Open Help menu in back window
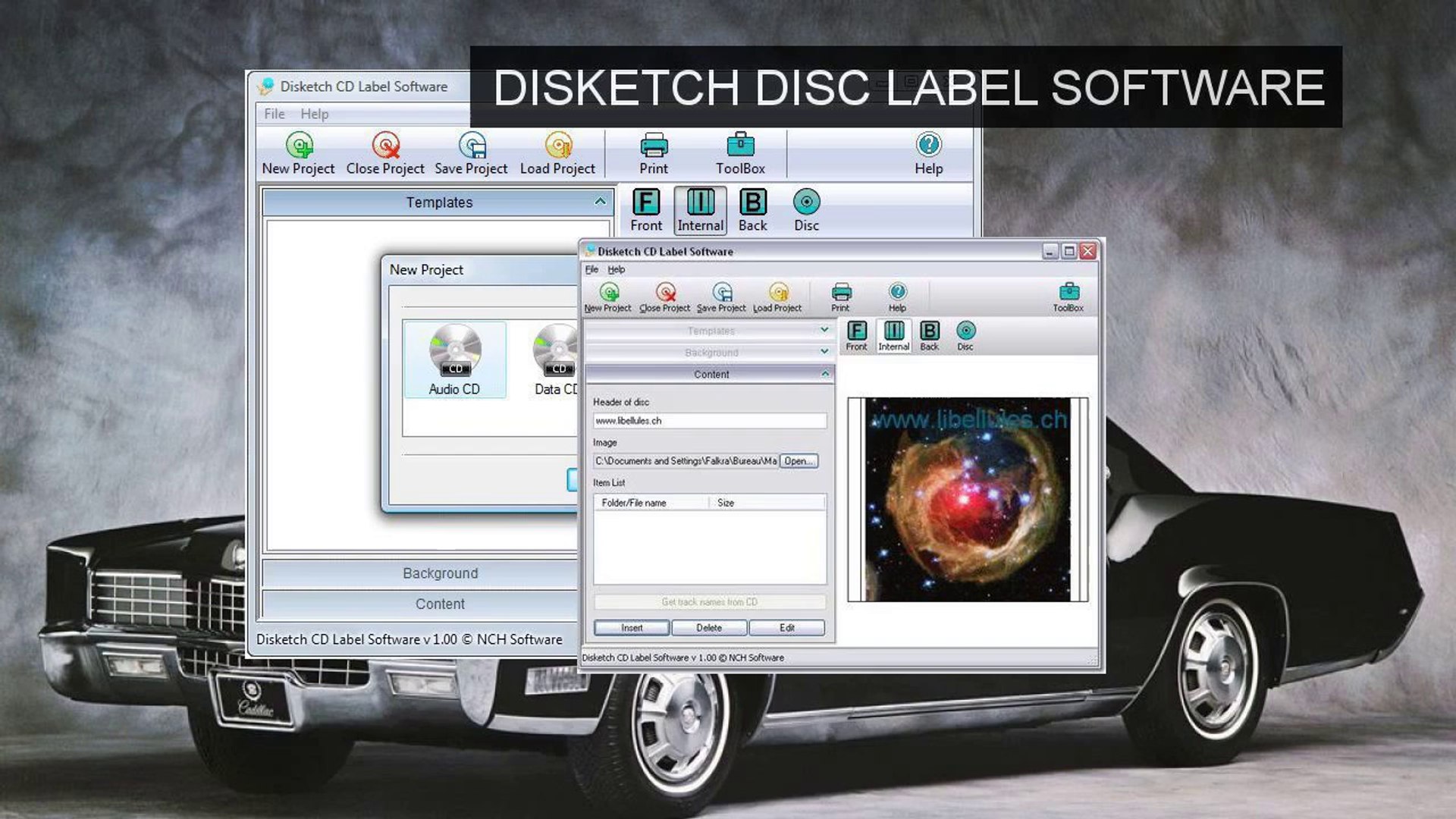1456x819 pixels. click(314, 114)
